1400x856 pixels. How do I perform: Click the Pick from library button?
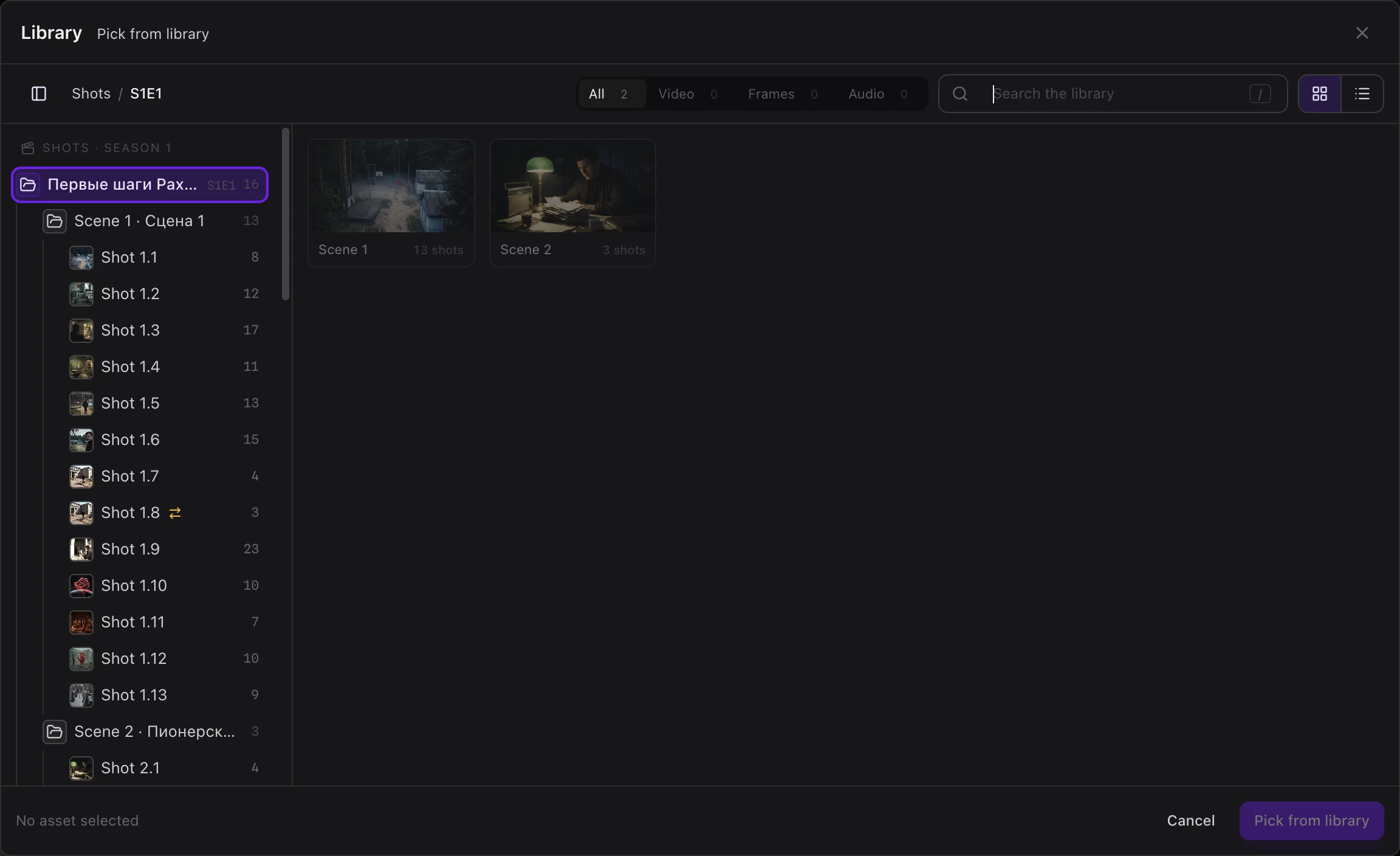1312,821
